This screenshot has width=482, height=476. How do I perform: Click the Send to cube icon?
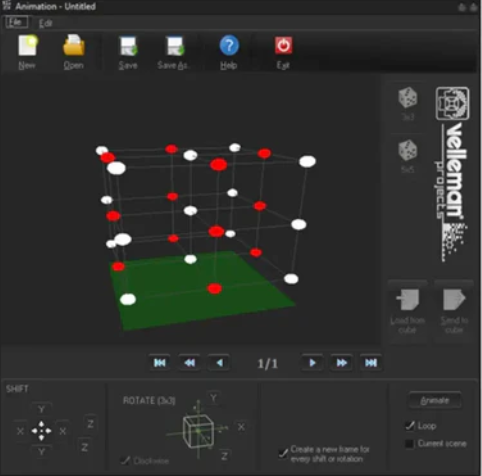pos(454,300)
